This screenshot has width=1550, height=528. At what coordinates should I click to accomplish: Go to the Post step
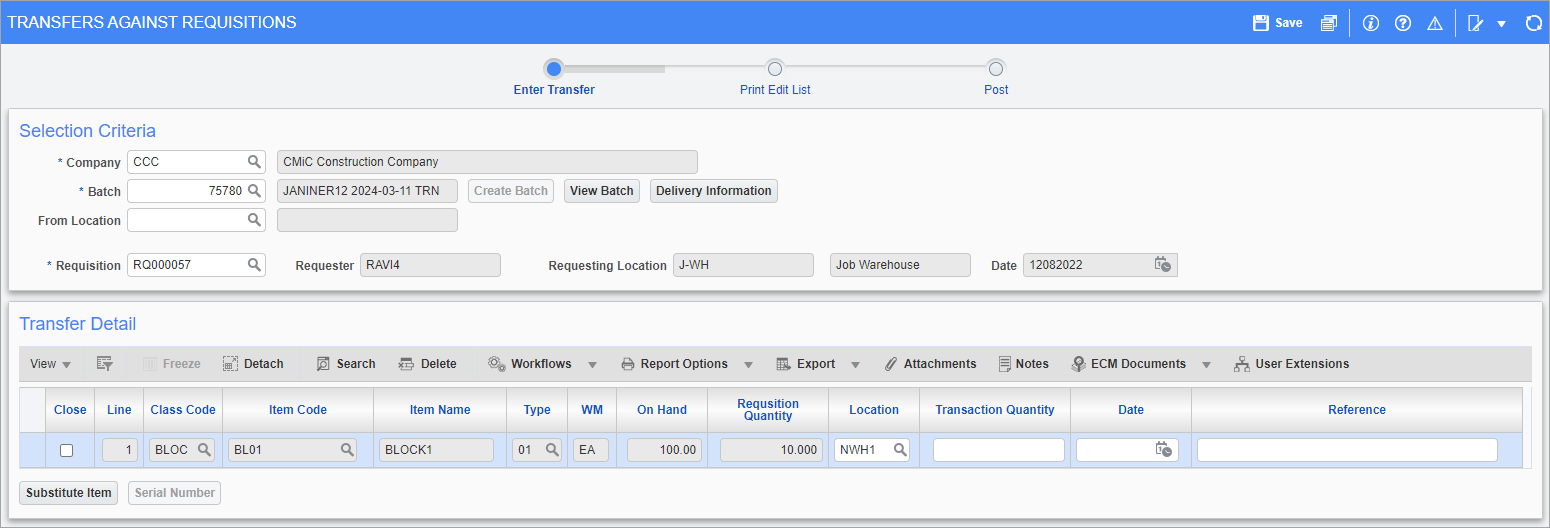coord(996,68)
